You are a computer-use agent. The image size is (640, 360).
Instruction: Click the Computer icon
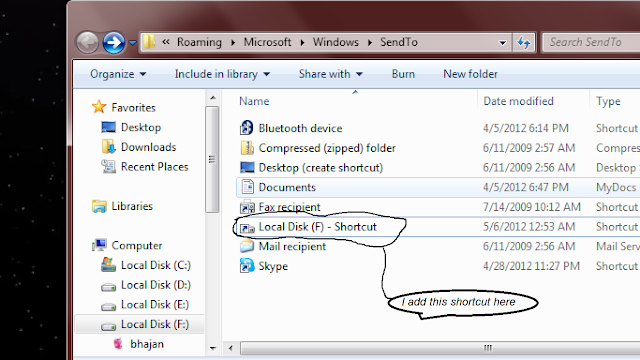[x=99, y=245]
